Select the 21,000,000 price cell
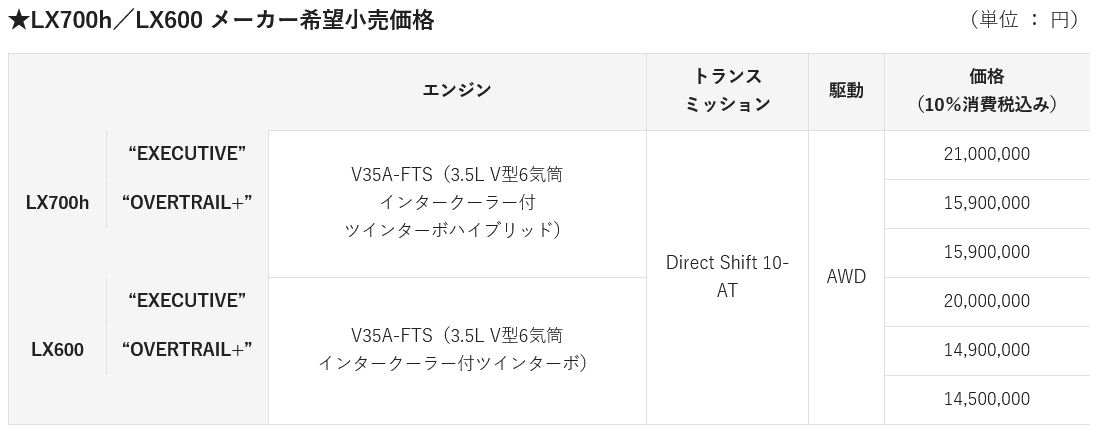This screenshot has width=1096, height=433. click(x=986, y=155)
